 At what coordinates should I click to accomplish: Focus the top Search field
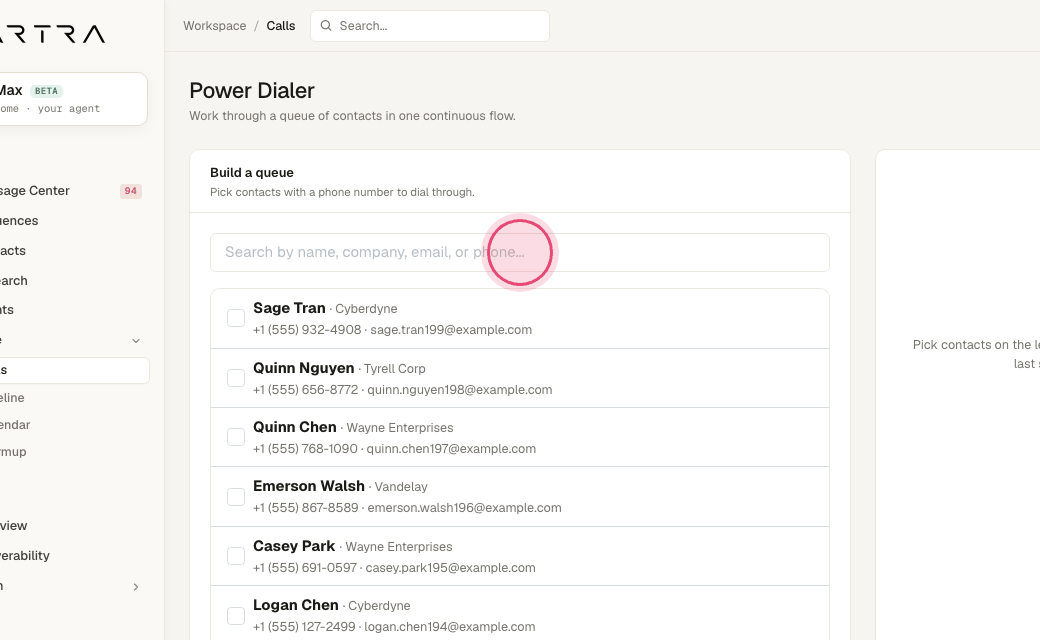(x=430, y=26)
